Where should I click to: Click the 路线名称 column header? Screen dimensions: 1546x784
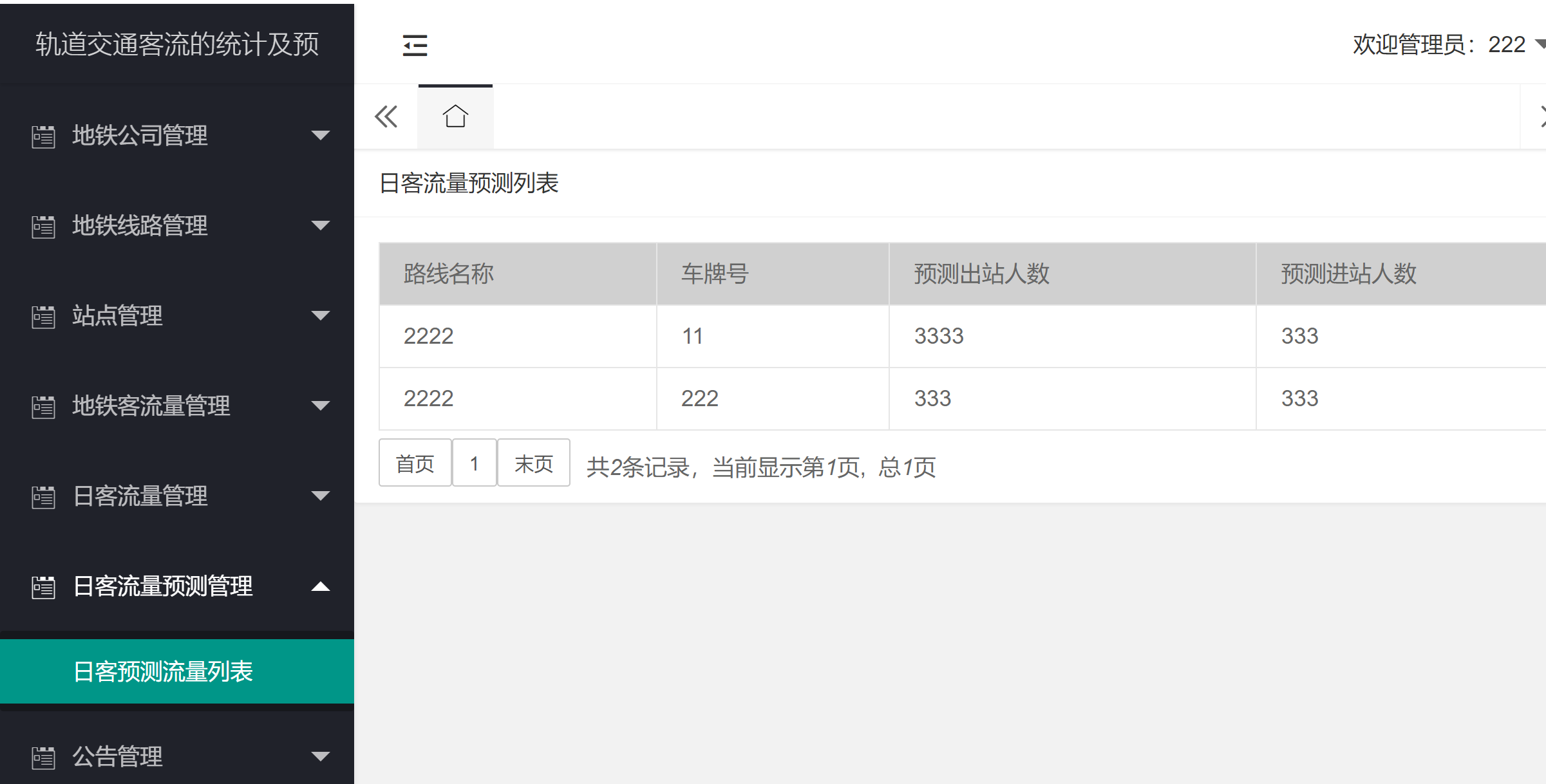448,274
